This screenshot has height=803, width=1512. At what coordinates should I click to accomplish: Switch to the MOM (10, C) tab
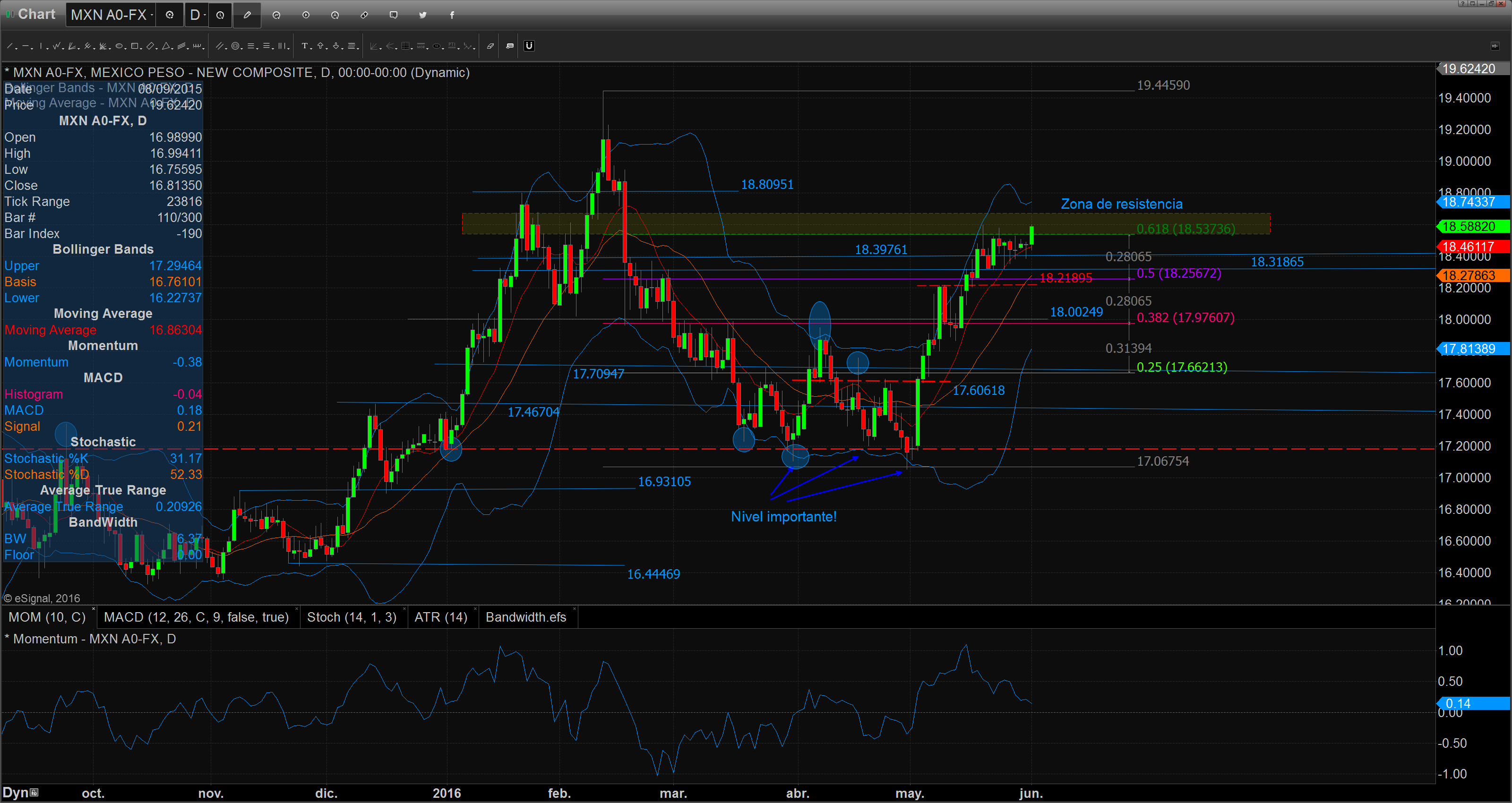47,617
